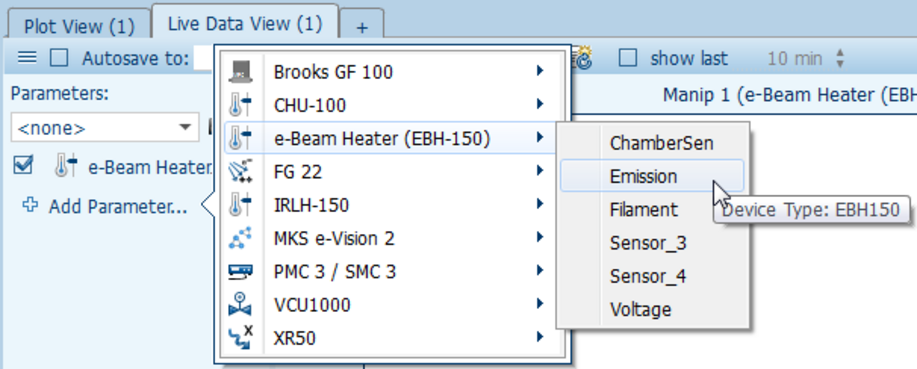This screenshot has height=369, width=917.
Task: Switch to the Plot View (1) tab
Action: (x=79, y=26)
